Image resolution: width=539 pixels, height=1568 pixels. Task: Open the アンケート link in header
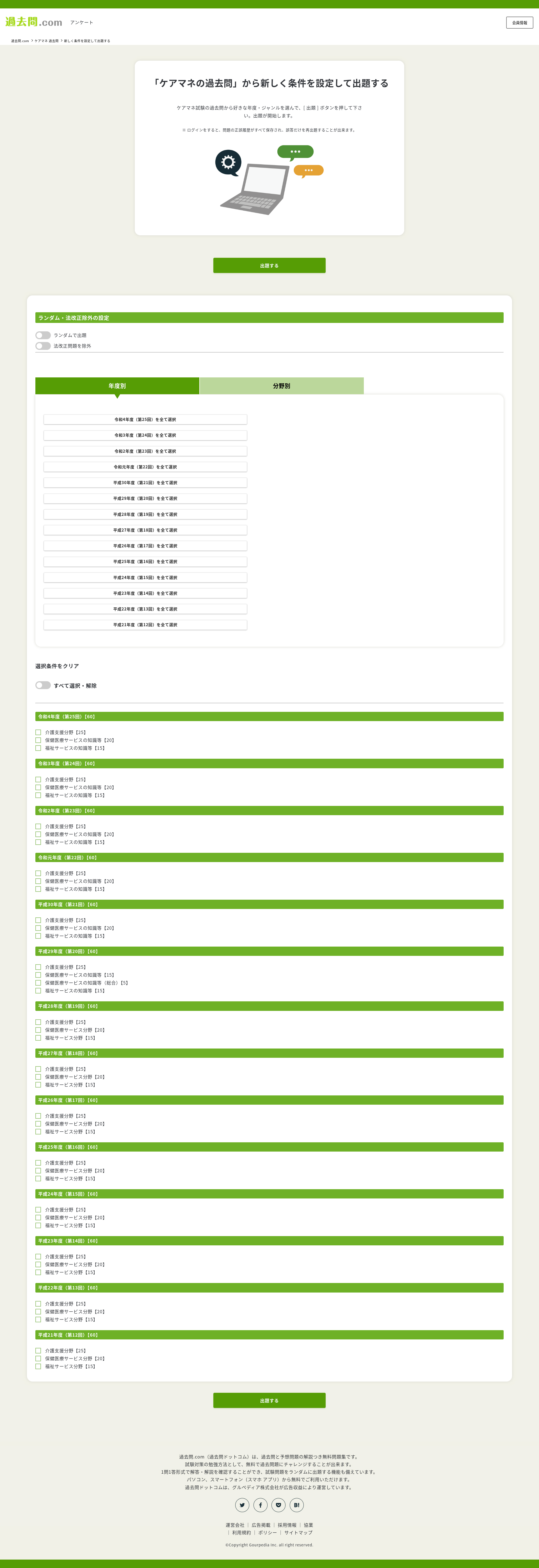(81, 22)
